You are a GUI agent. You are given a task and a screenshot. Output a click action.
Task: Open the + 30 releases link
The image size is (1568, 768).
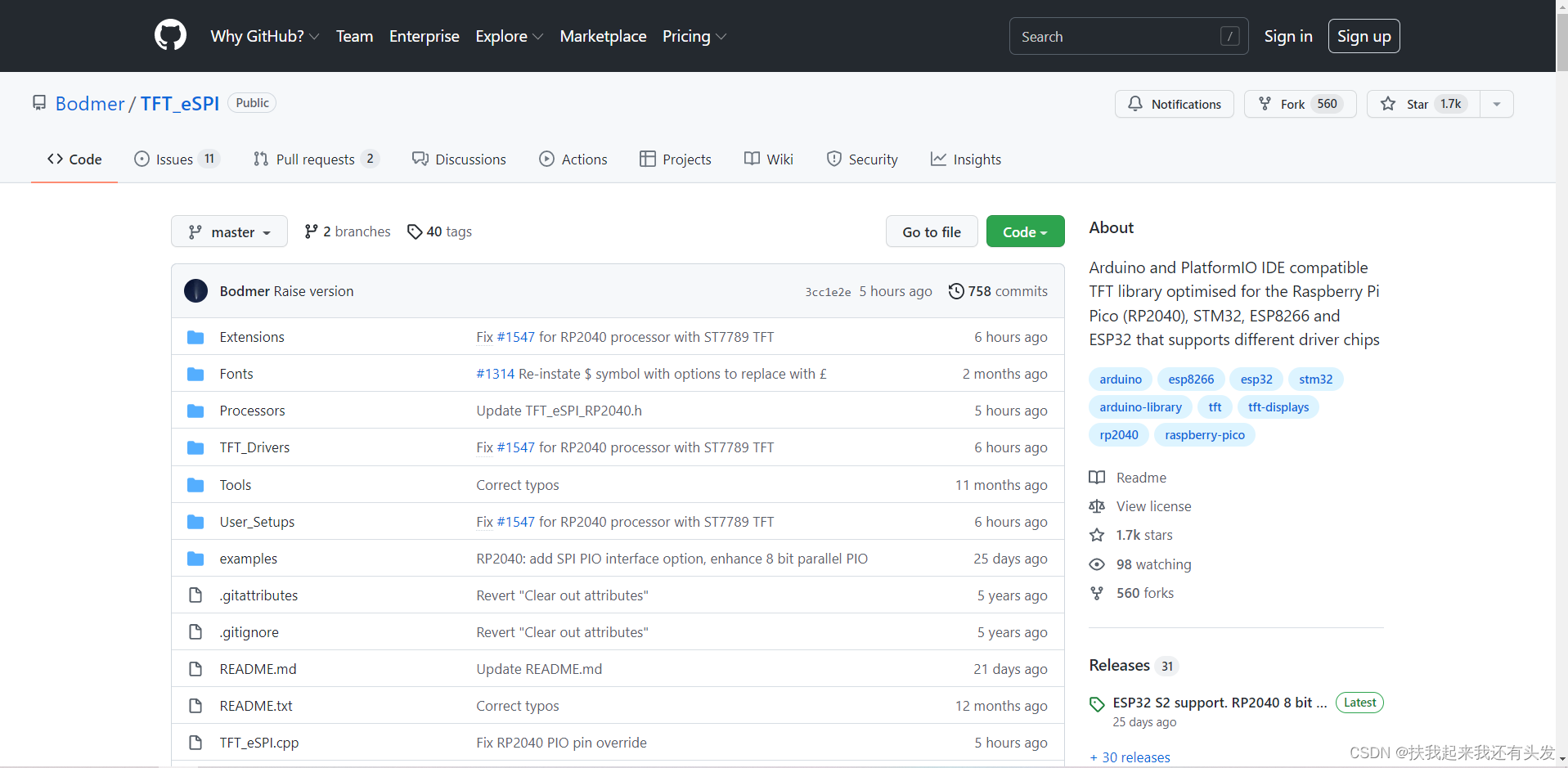pyautogui.click(x=1130, y=757)
